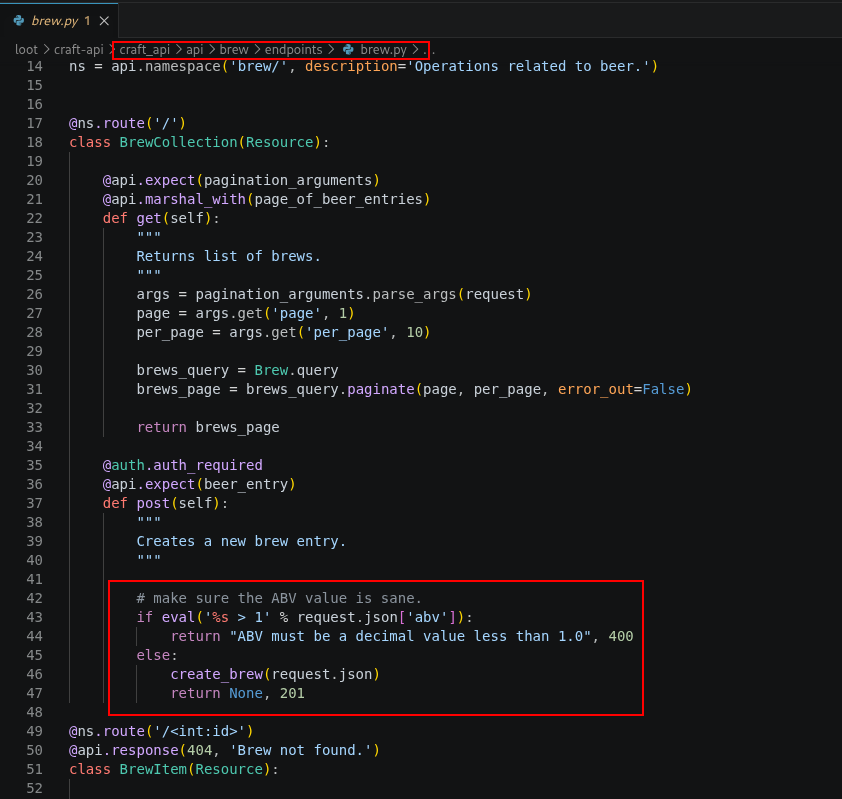This screenshot has width=842, height=799.
Task: Open the 'endpoints' breadcrumb segment
Action: pos(293,49)
